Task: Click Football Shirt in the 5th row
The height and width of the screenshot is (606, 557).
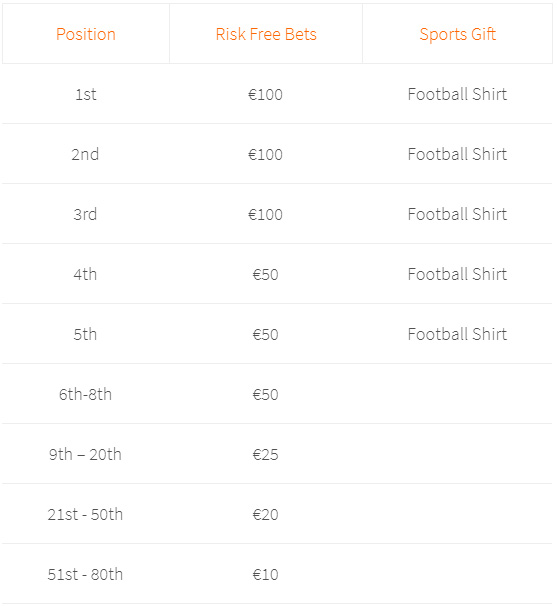Action: (x=457, y=334)
